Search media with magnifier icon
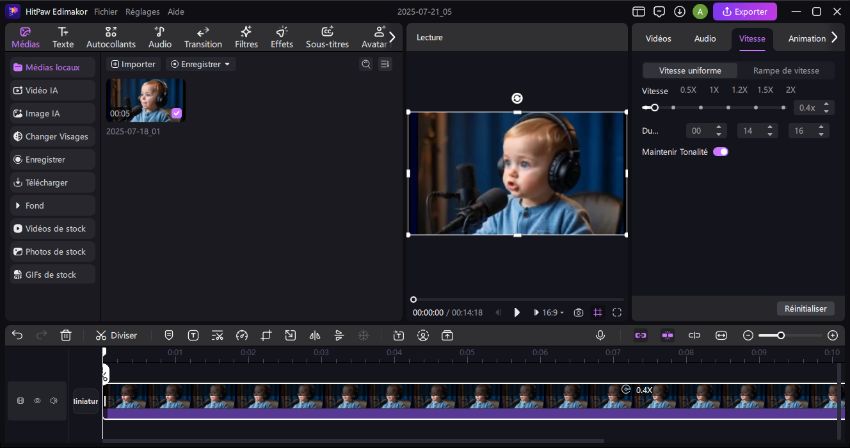 click(366, 64)
